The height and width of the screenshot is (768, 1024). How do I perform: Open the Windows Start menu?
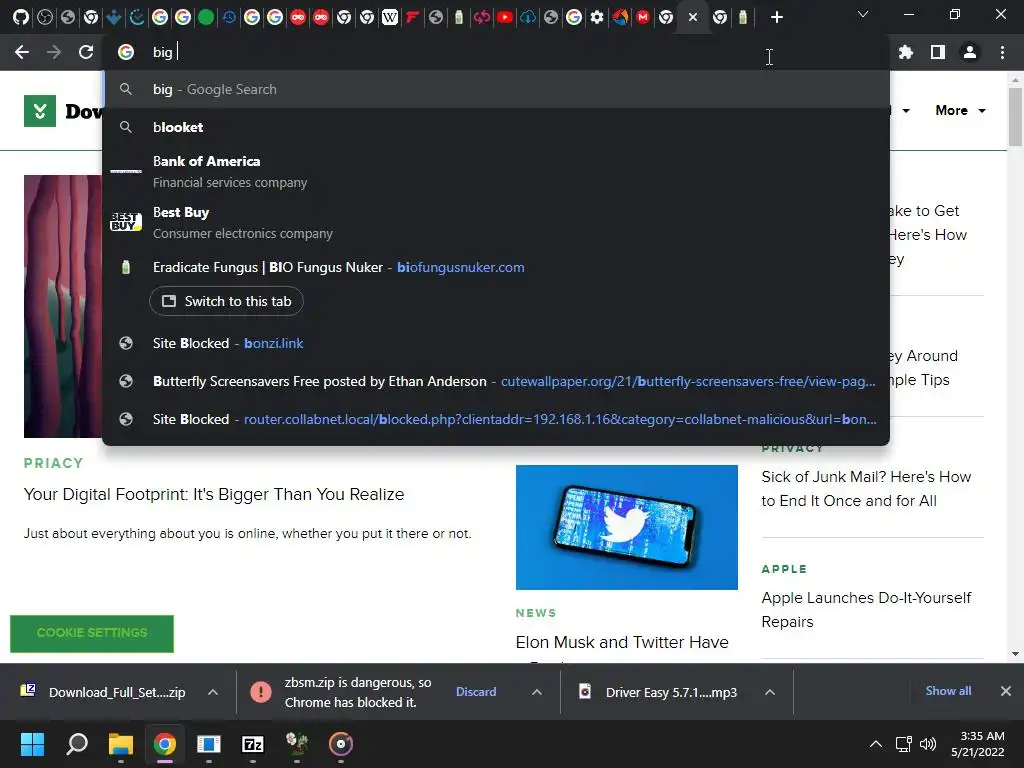tap(32, 744)
